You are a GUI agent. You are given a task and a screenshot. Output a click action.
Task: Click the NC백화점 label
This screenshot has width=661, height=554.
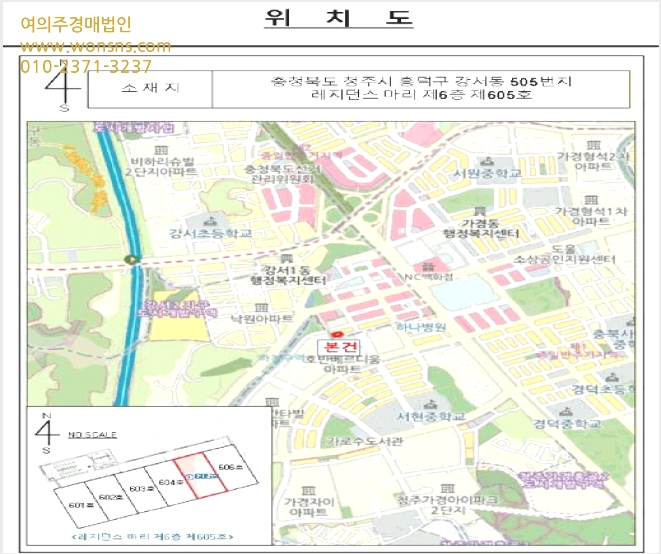point(429,277)
